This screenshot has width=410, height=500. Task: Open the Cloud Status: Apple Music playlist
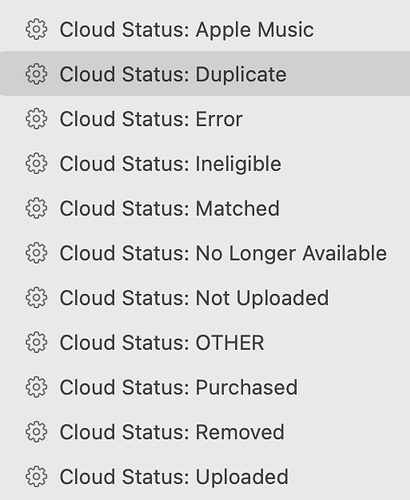click(205, 30)
